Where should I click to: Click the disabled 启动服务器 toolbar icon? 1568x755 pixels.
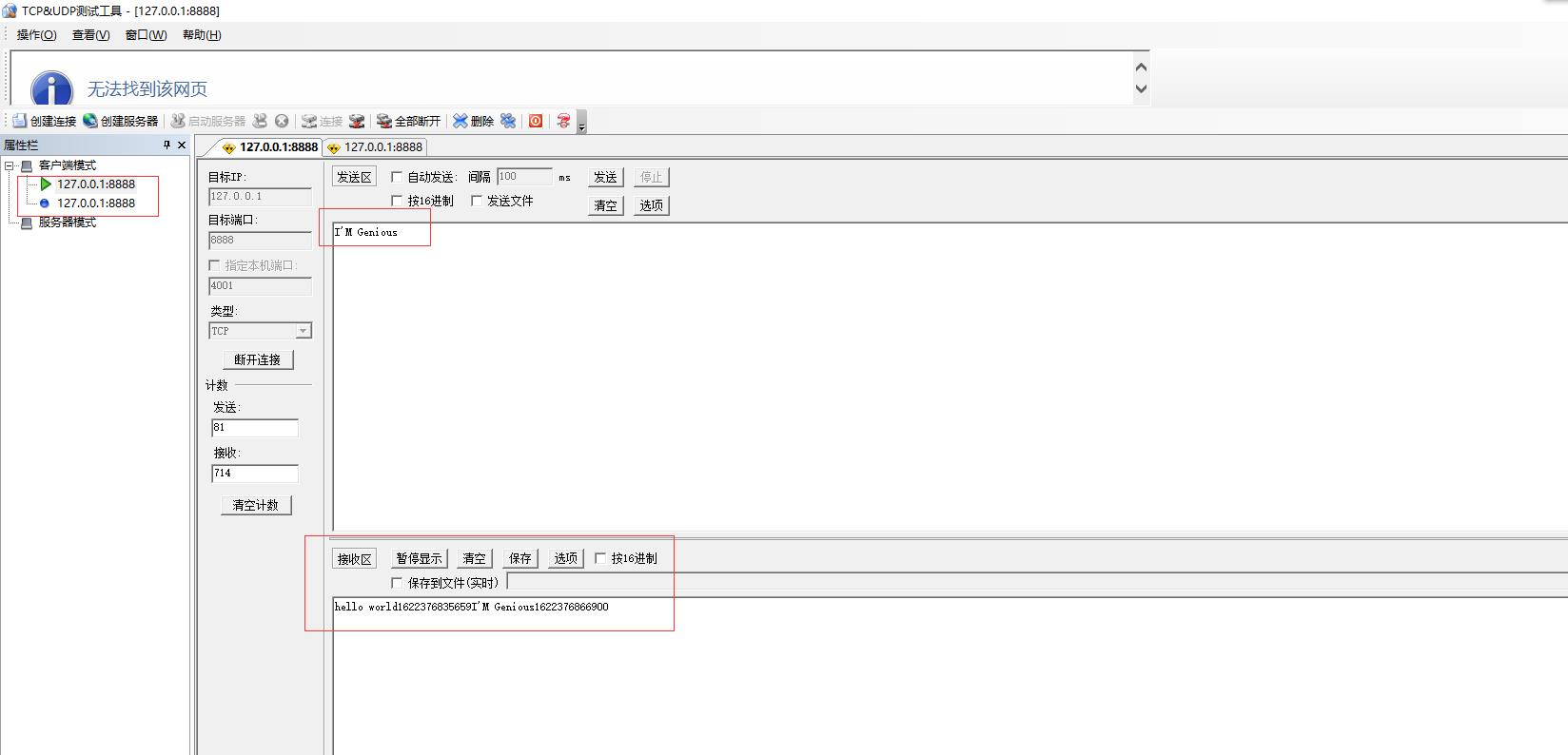coord(178,121)
